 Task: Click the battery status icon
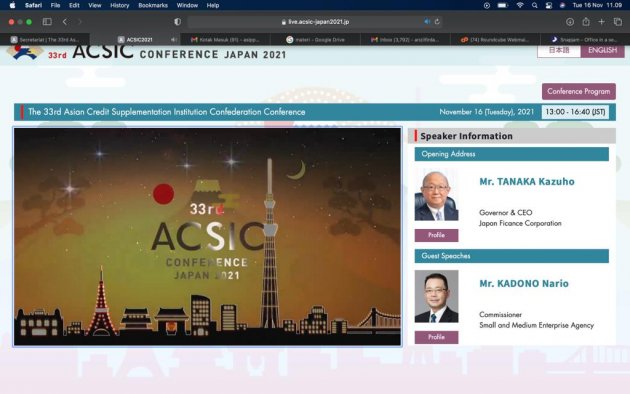tap(503, 5)
